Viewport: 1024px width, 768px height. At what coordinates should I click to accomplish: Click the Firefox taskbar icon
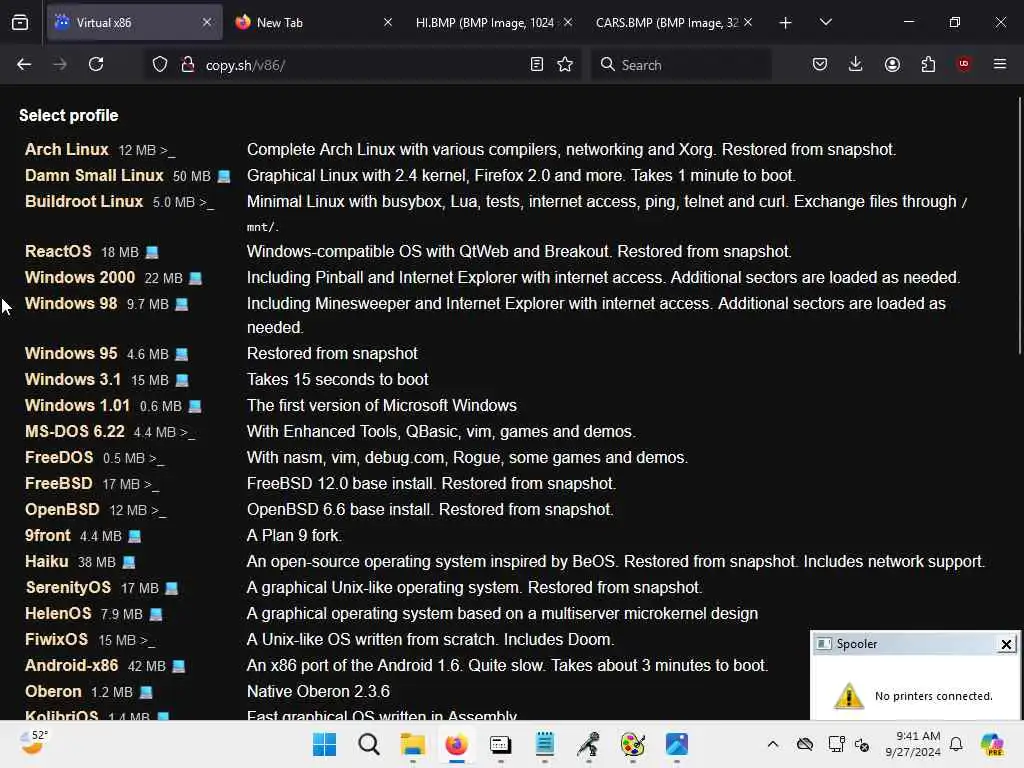[456, 744]
